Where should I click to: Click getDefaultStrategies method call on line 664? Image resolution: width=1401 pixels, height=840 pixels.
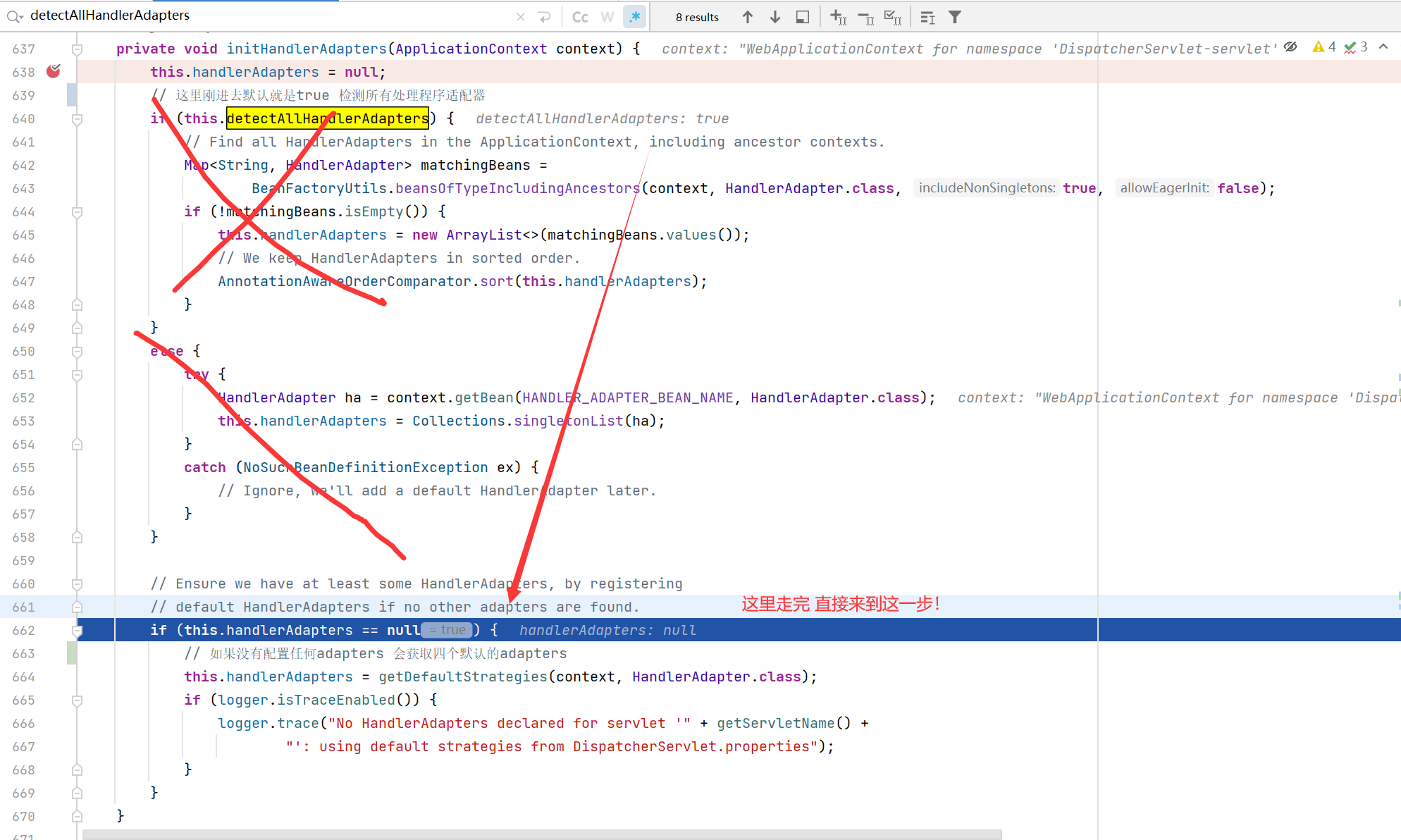coord(463,677)
